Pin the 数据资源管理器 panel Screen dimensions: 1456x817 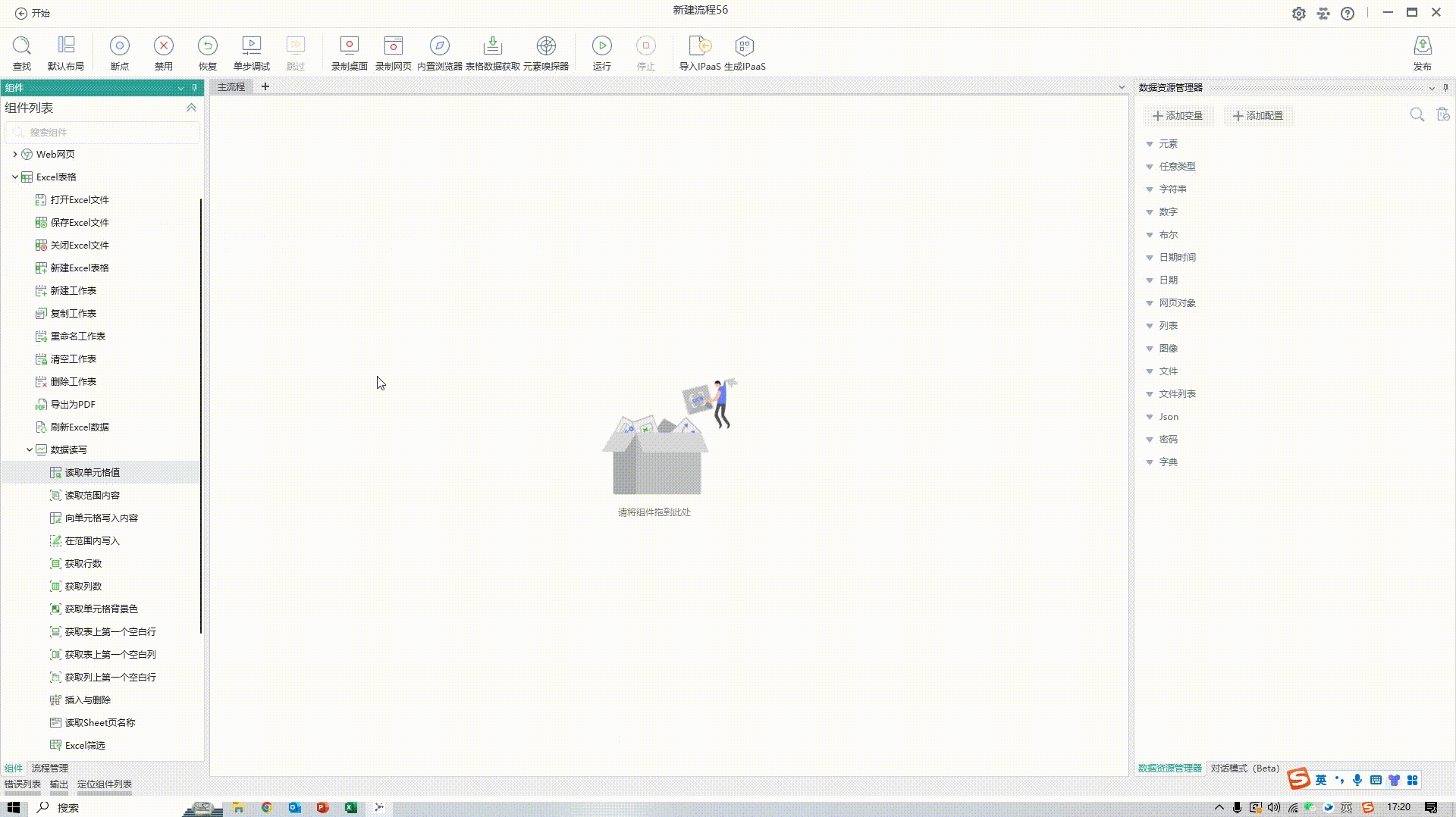1445,88
